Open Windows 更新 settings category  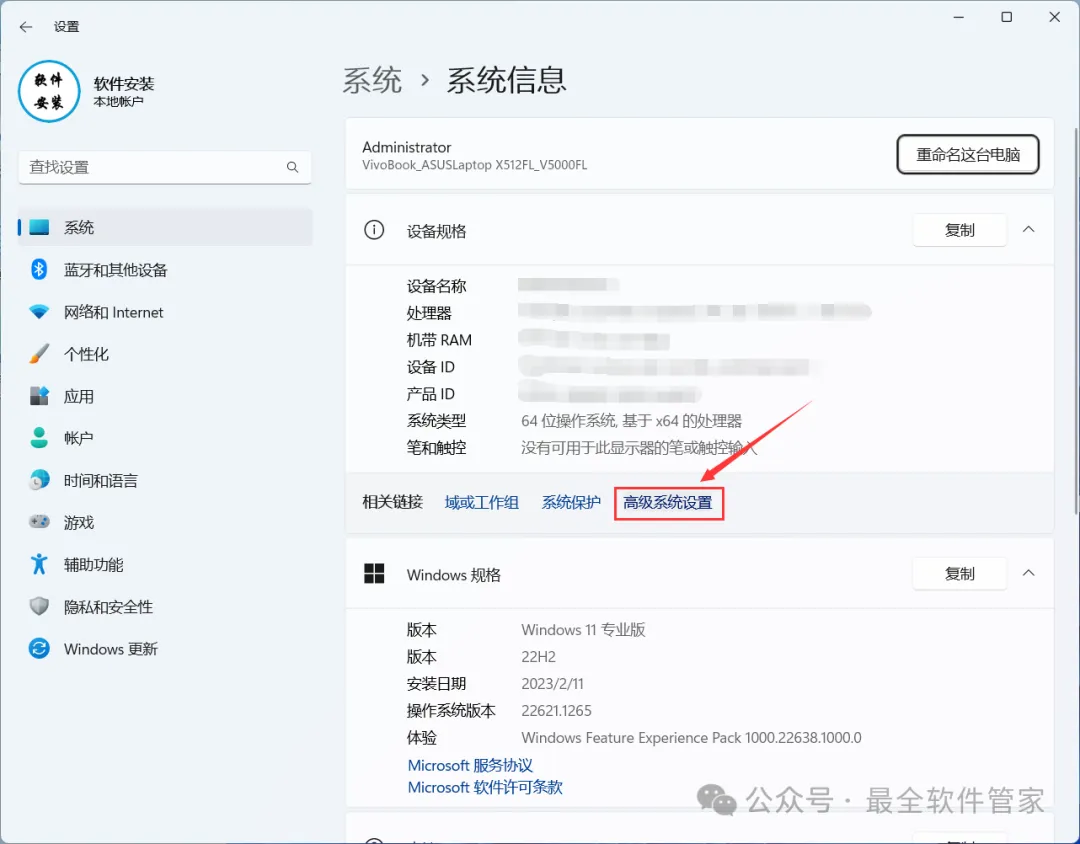(x=165, y=648)
